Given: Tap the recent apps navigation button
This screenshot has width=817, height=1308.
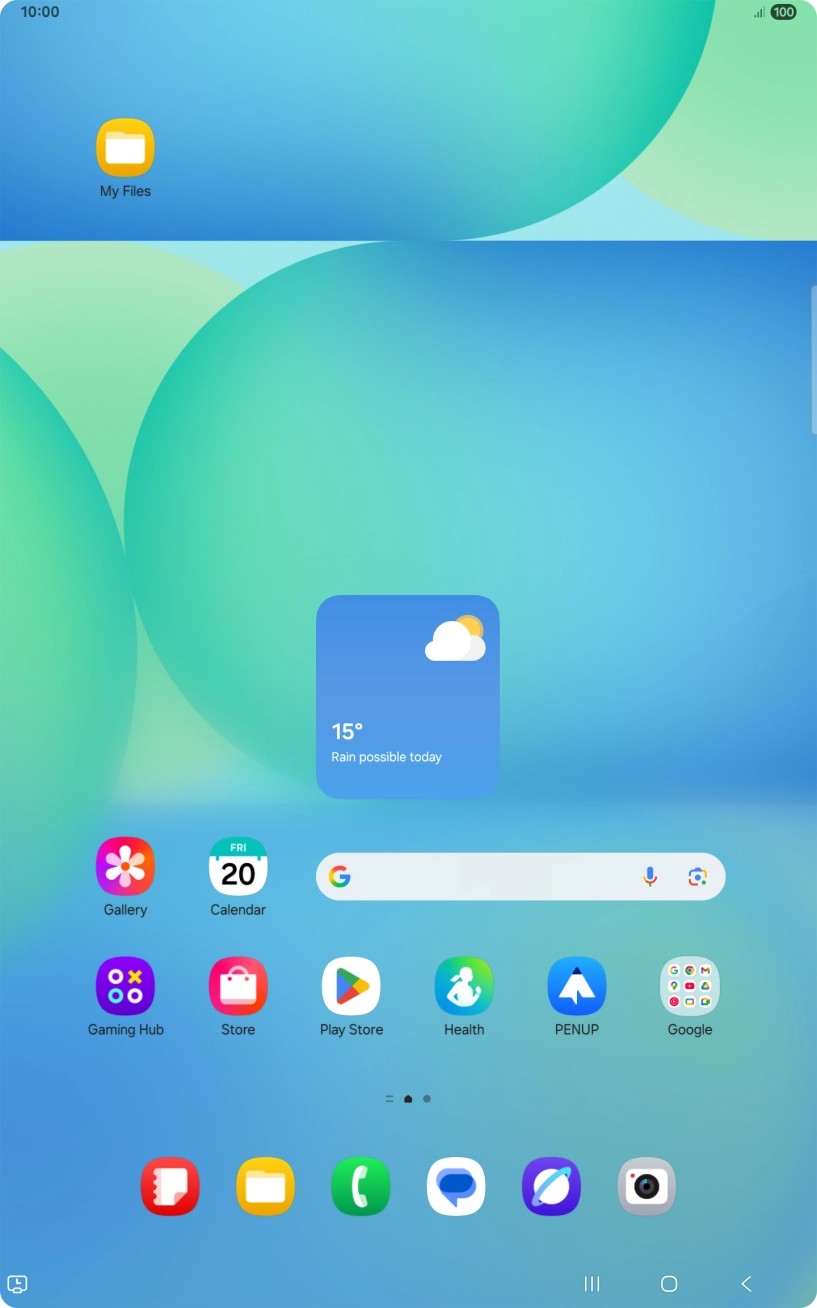Looking at the screenshot, I should click(x=591, y=1283).
